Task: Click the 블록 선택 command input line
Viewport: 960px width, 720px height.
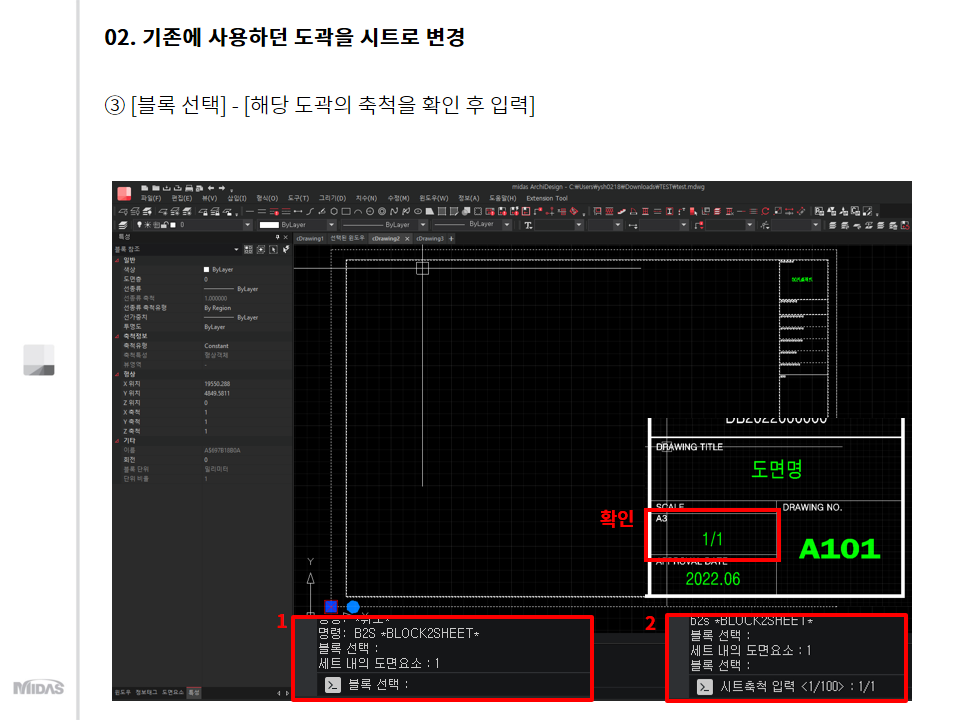Action: [x=453, y=685]
